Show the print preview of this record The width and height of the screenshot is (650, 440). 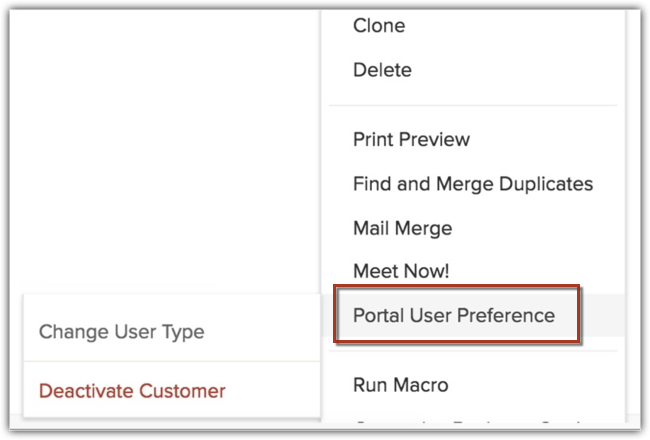click(411, 139)
